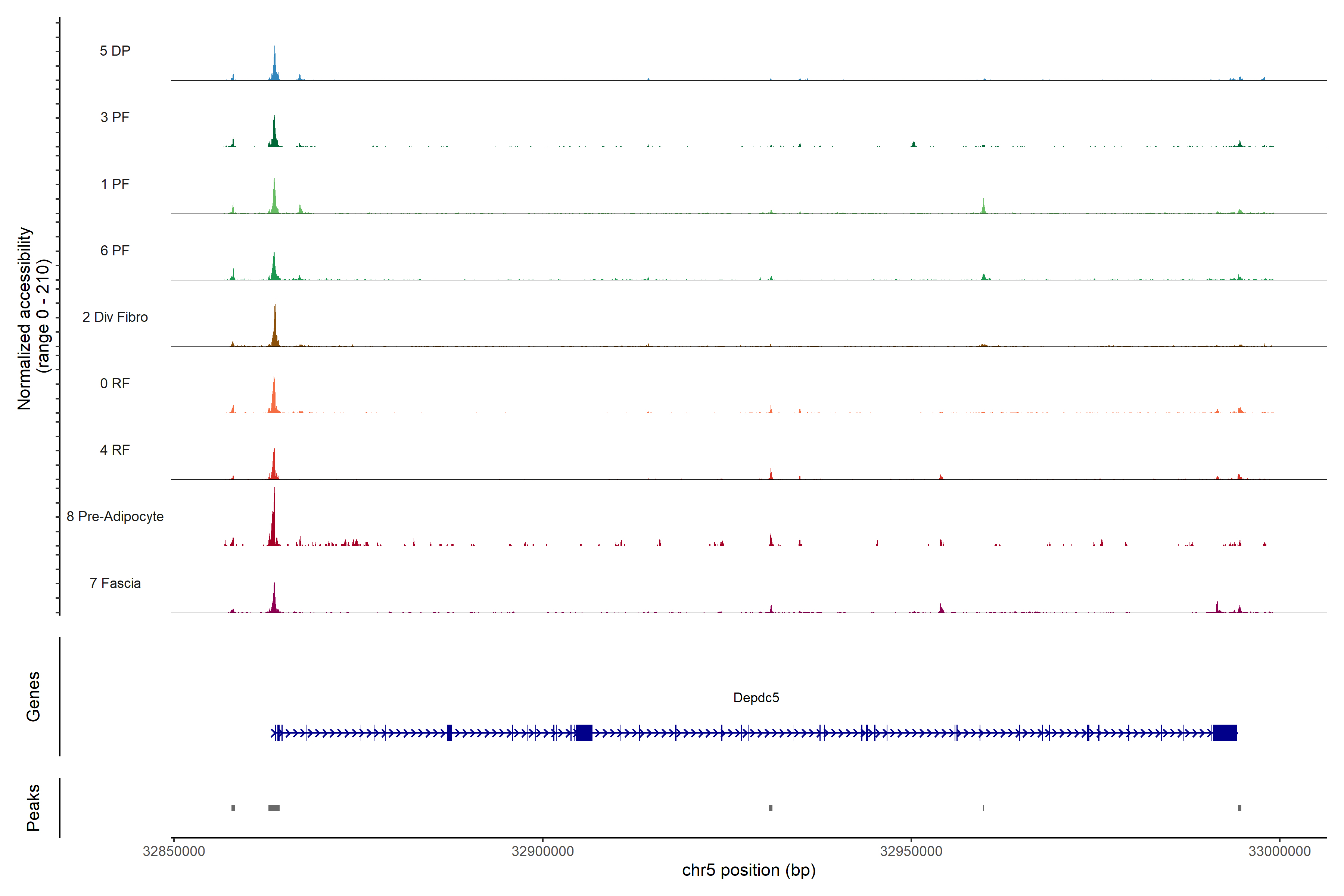Select the 8 Pre-Adipocyte track label
Image resolution: width=1344 pixels, height=896 pixels.
click(115, 517)
